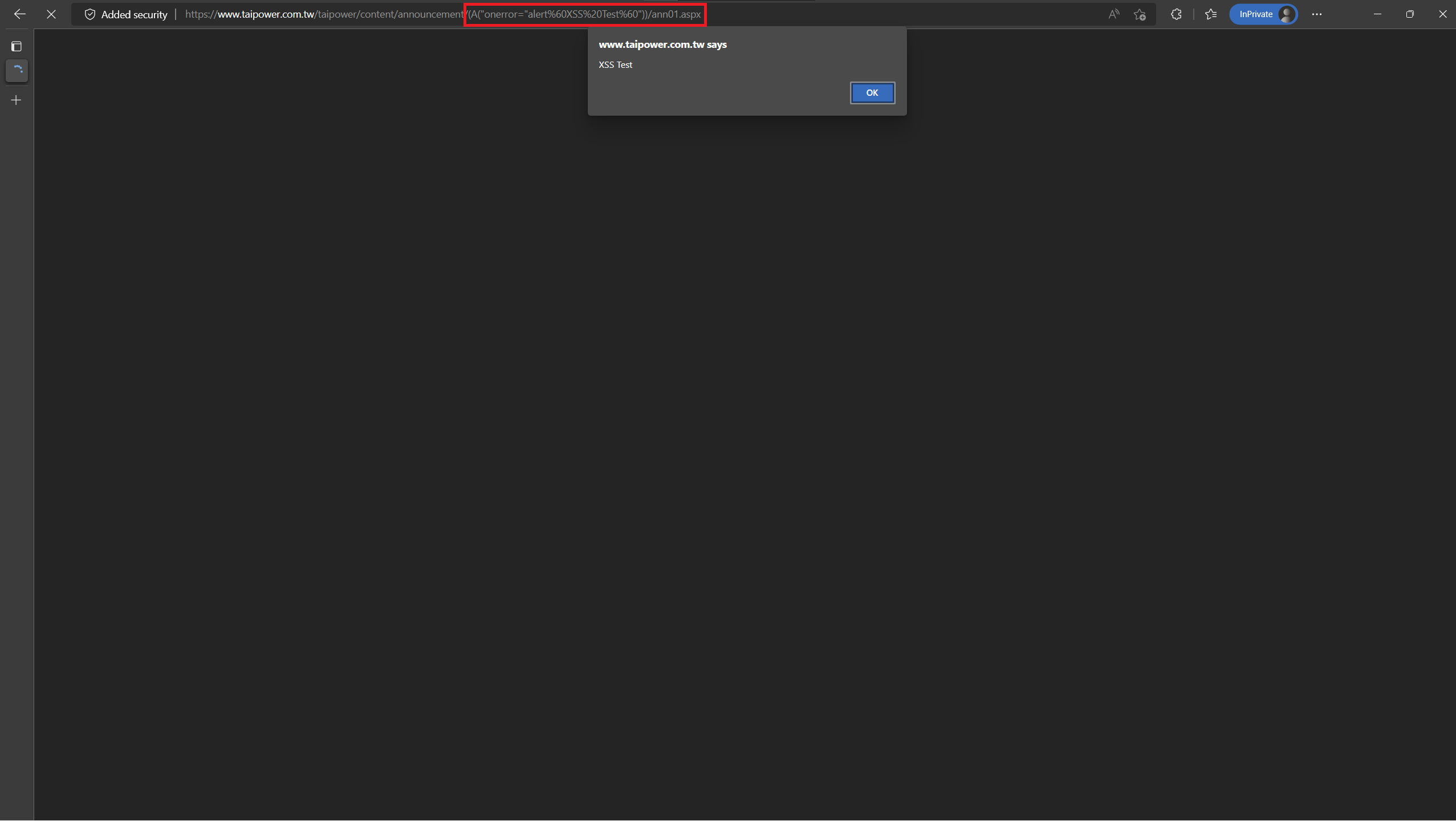Stop page loading with the X icon
The image size is (1456, 821).
[x=51, y=14]
